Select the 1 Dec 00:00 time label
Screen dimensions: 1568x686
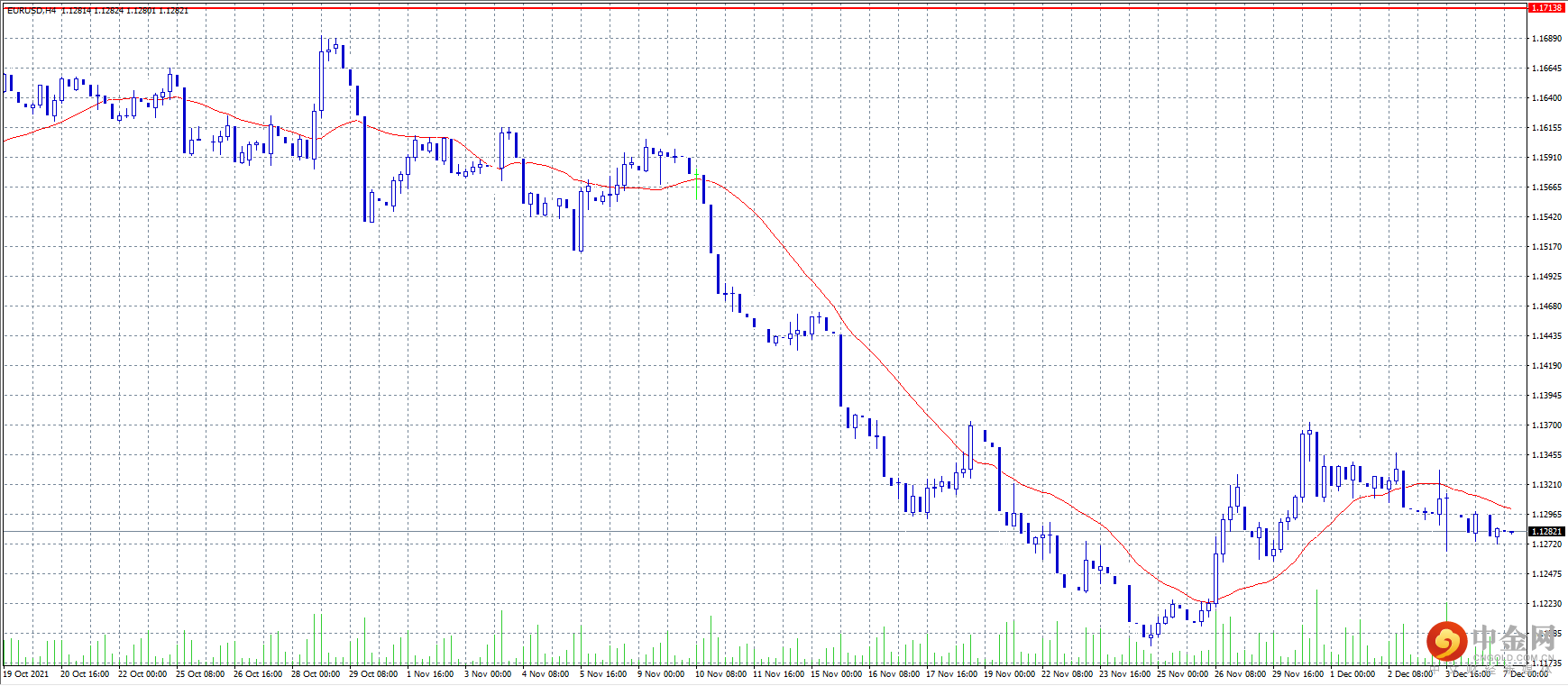1353,674
